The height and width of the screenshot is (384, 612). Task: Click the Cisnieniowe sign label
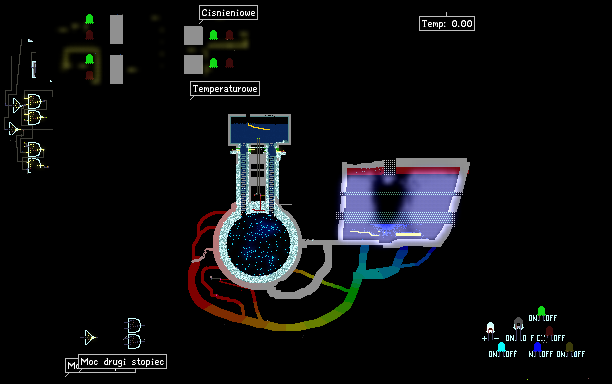tap(228, 12)
